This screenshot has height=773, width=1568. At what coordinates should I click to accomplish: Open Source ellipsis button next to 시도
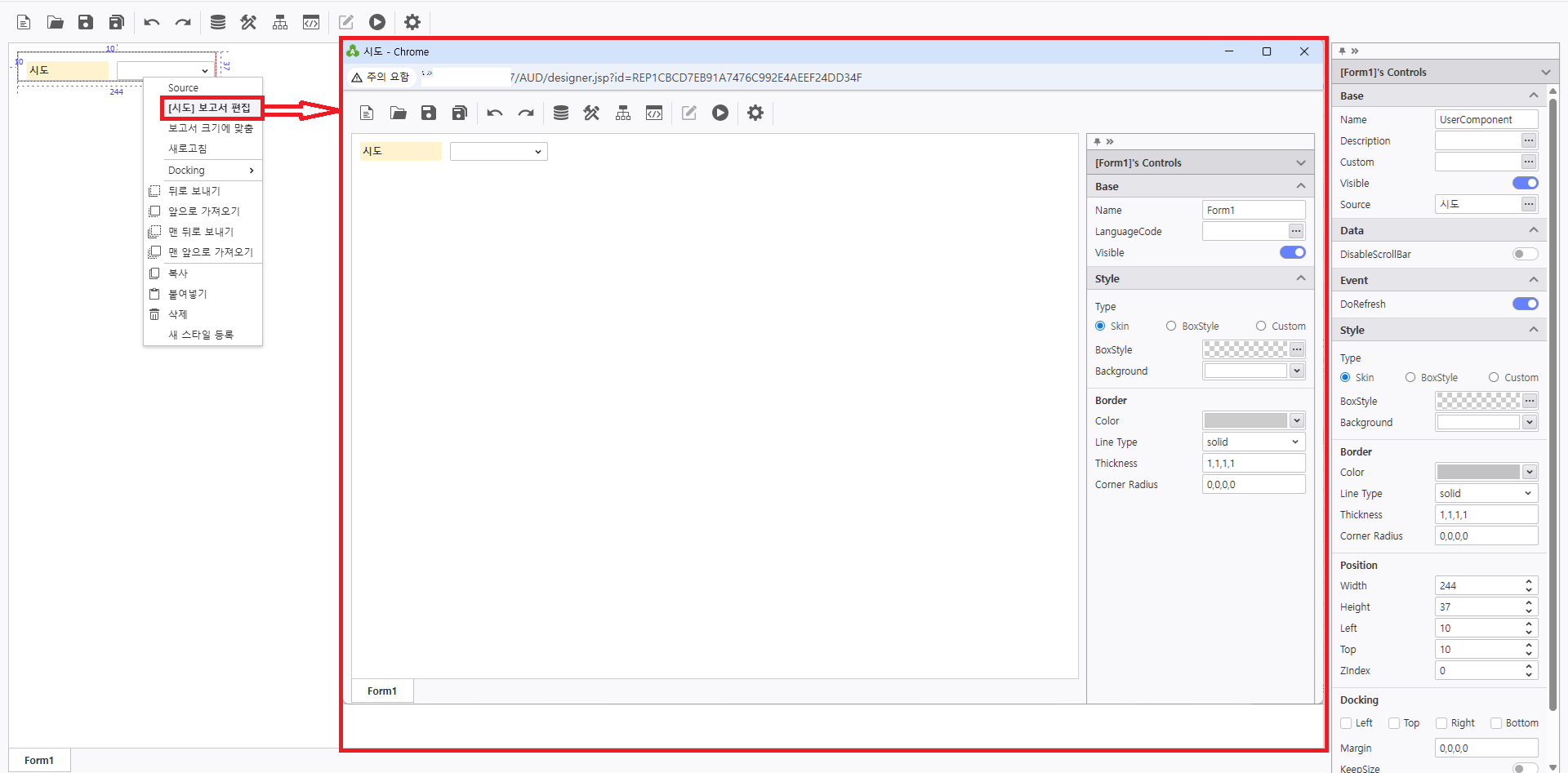pyautogui.click(x=1529, y=204)
